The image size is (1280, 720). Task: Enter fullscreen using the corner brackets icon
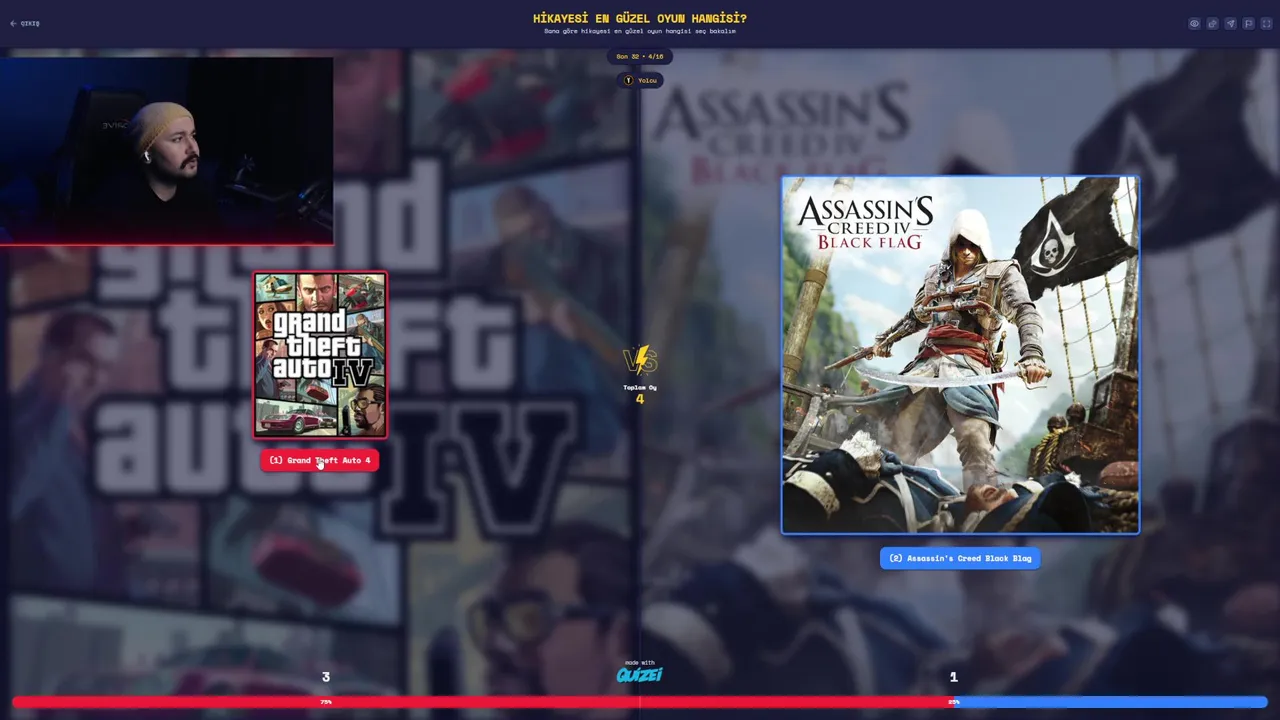pyautogui.click(x=1266, y=24)
